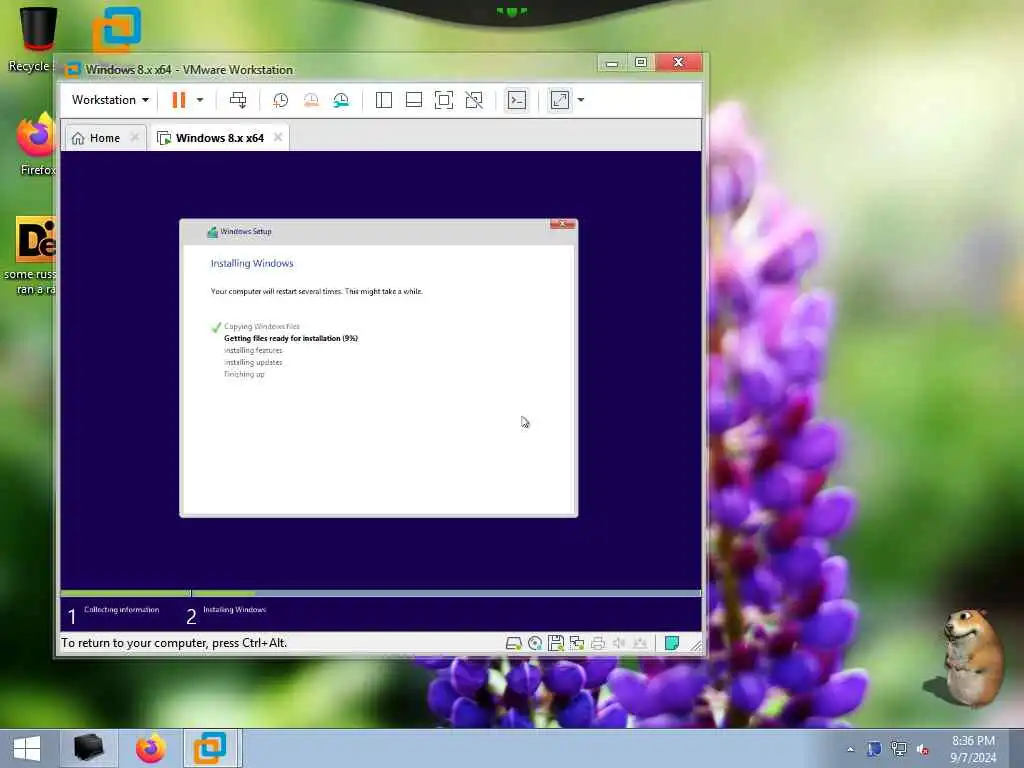Screen dimensions: 1024x768
Task: Click the 'Installing Windows' heading
Action: [x=252, y=263]
